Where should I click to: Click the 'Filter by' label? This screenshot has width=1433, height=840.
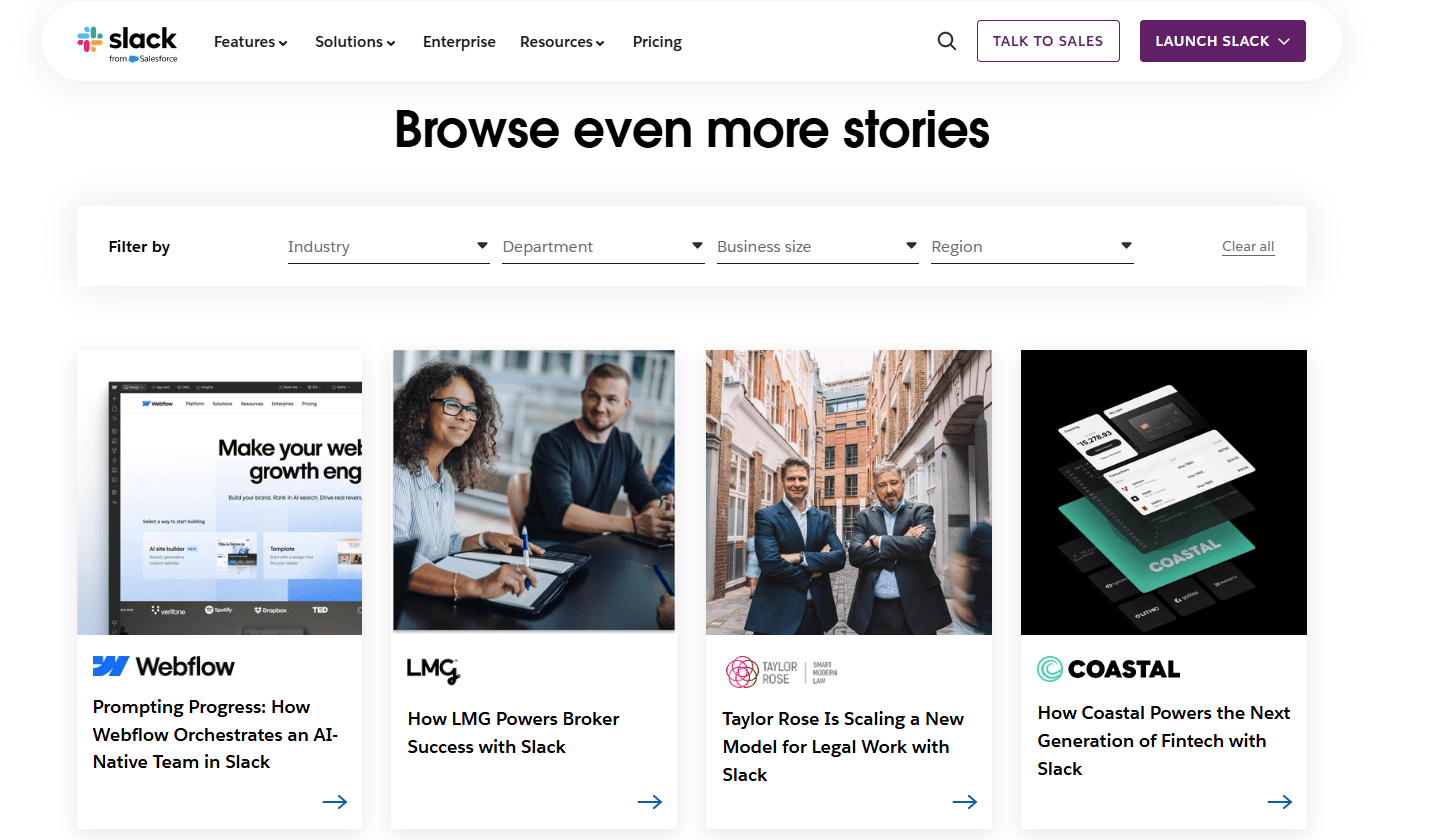[139, 247]
